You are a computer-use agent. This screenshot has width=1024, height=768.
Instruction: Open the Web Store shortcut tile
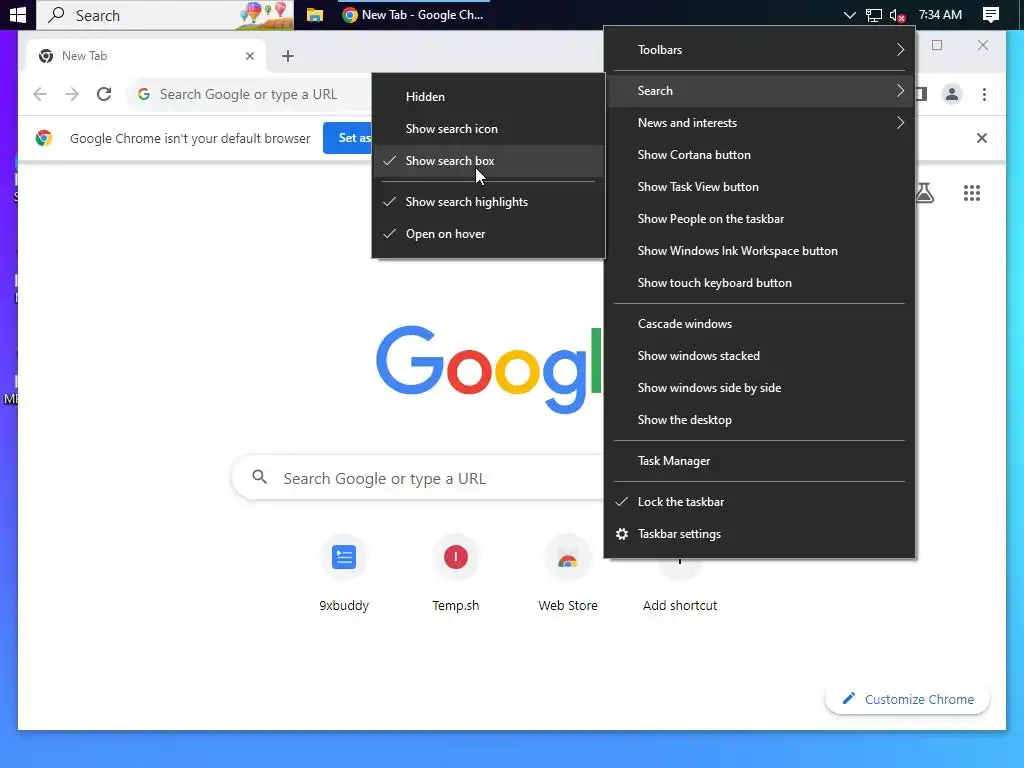568,575
